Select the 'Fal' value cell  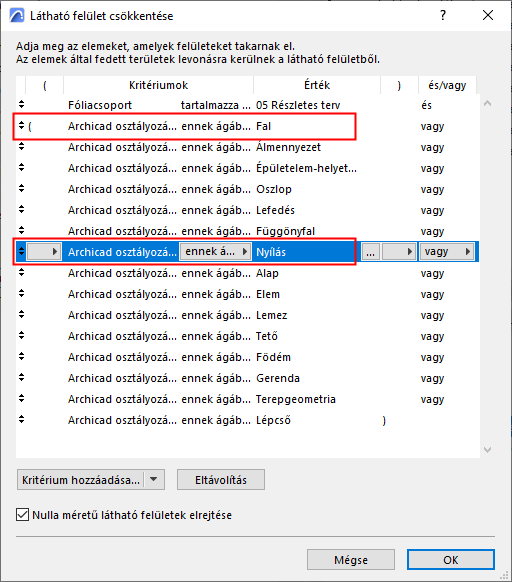(264, 126)
